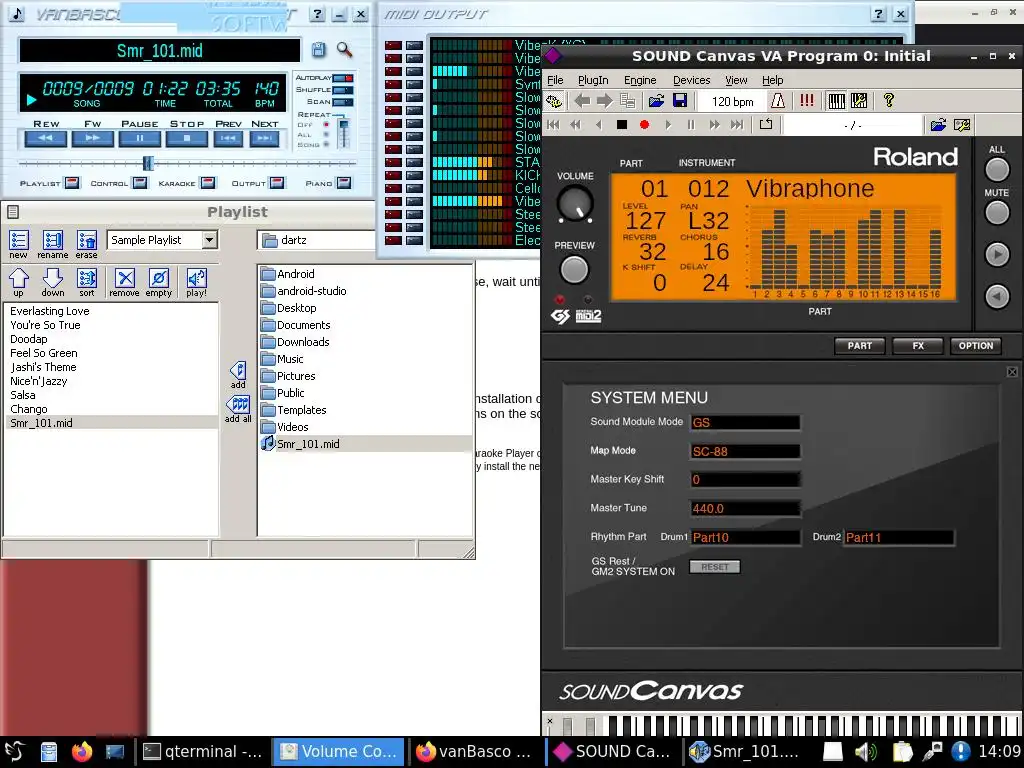
Task: Rename playlist using 'rename' icon
Action: coord(53,245)
